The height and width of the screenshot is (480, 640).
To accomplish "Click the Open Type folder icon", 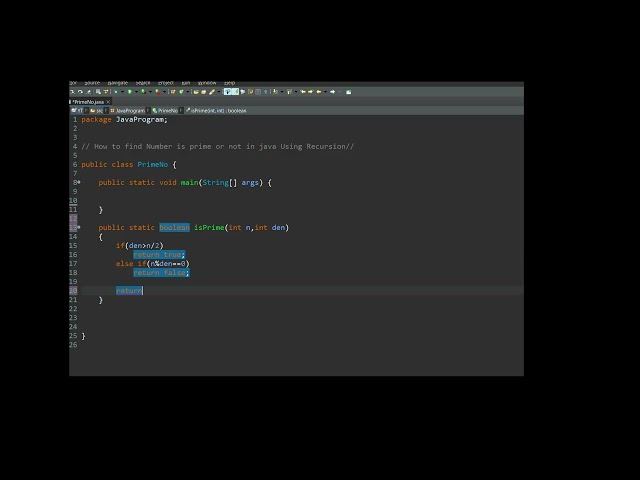I will 196,92.
